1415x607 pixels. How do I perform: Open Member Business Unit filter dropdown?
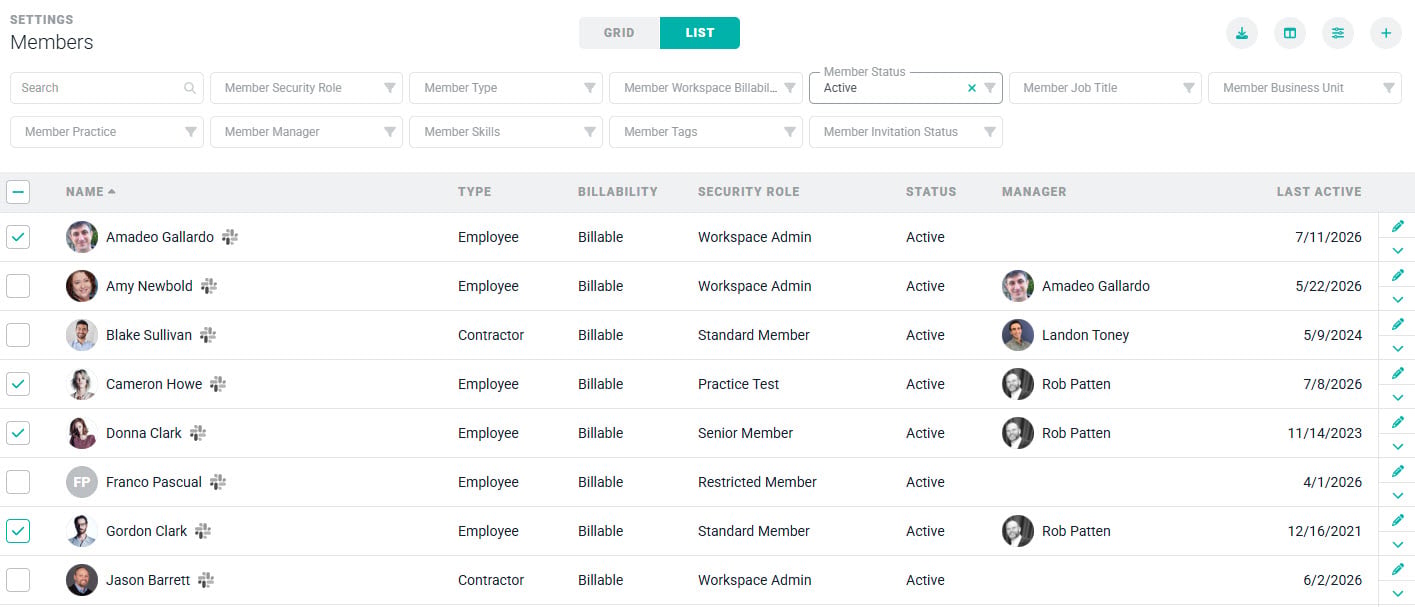pos(1306,88)
